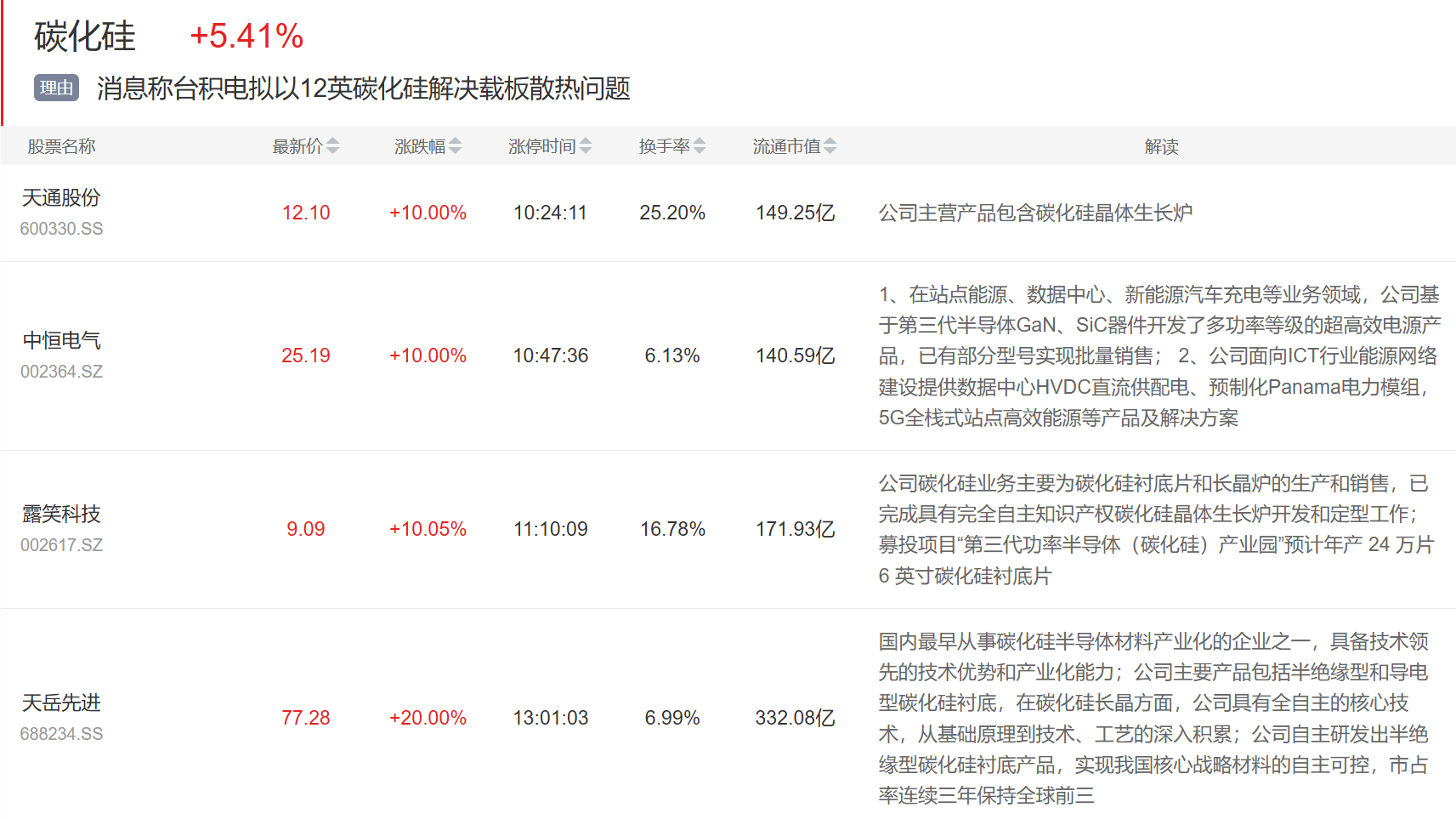Open 露笑科技 stock name link
1456x819 pixels.
point(61,515)
